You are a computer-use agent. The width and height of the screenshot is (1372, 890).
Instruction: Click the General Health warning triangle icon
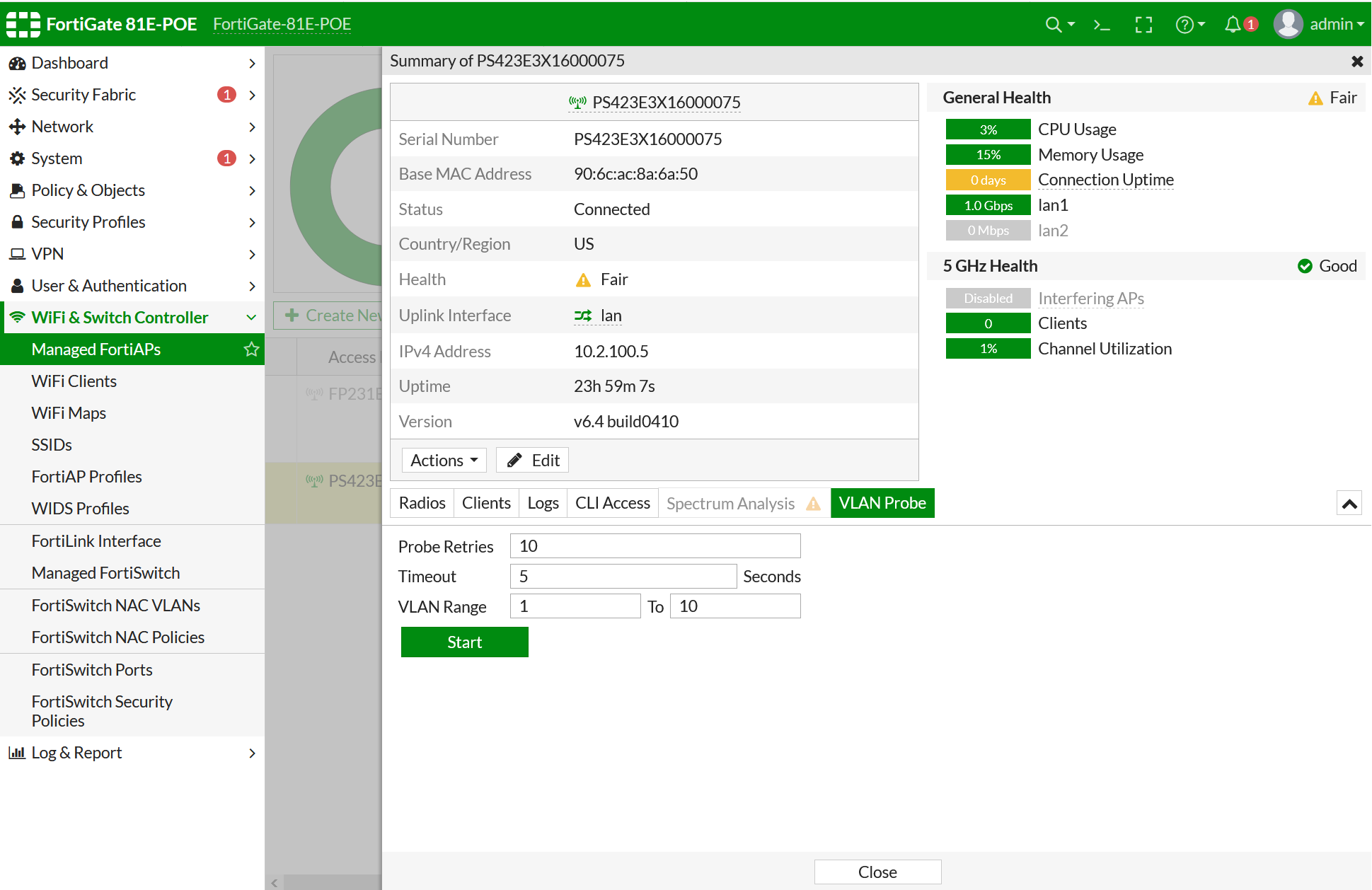[x=1315, y=98]
